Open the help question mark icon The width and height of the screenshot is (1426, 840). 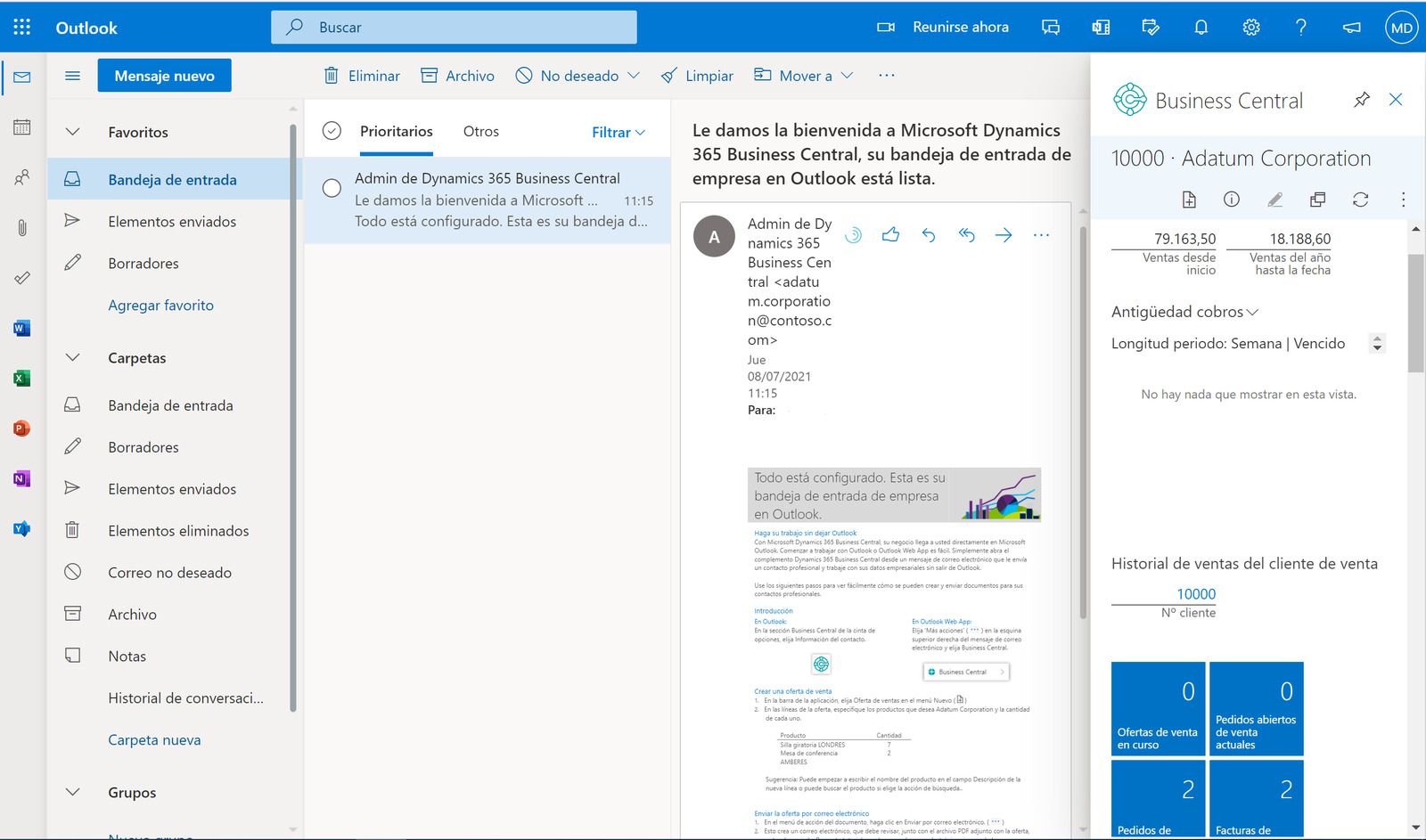(1301, 27)
